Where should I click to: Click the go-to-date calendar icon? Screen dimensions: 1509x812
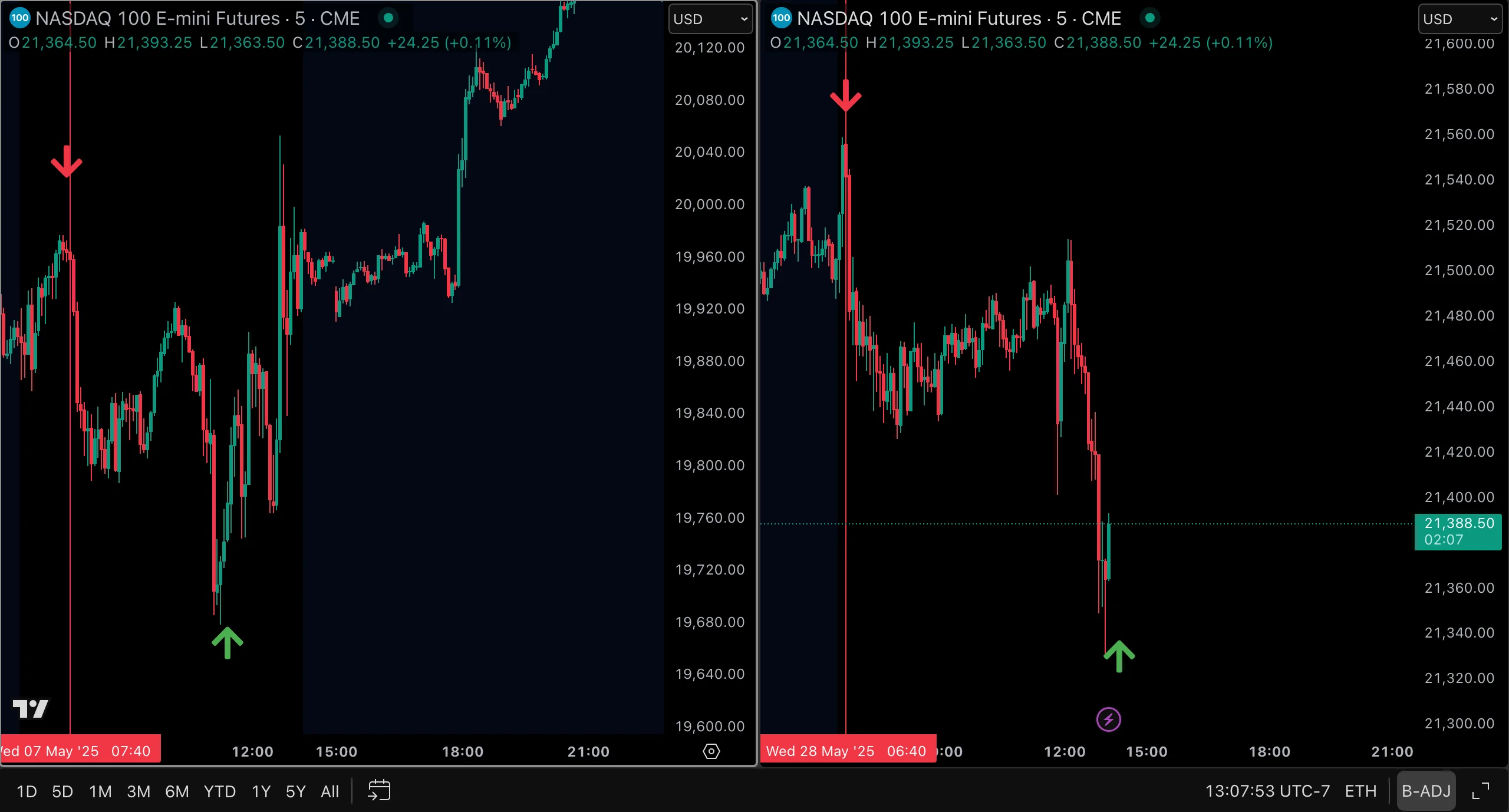[x=379, y=790]
